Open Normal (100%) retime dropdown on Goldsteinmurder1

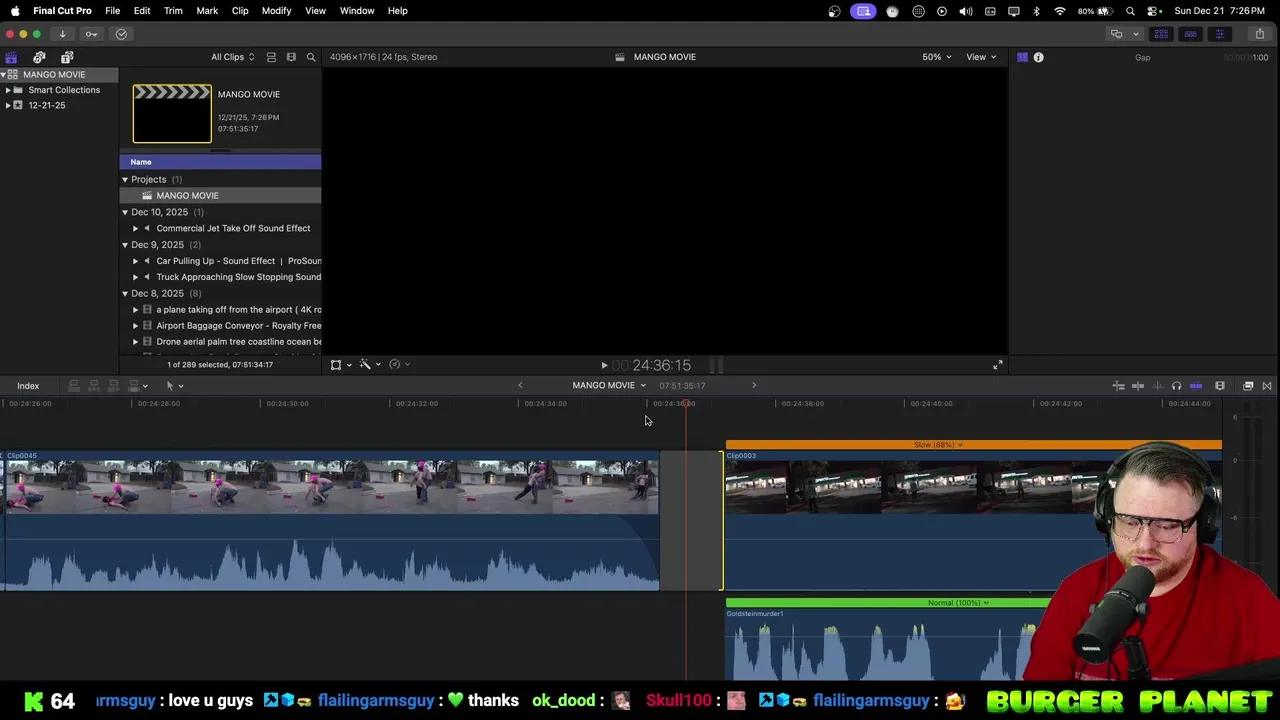click(958, 603)
